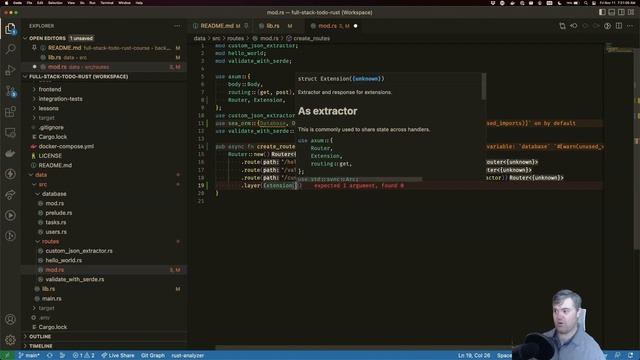640x360 pixels.
Task: Open the Manage settings gear
Action: (10, 340)
